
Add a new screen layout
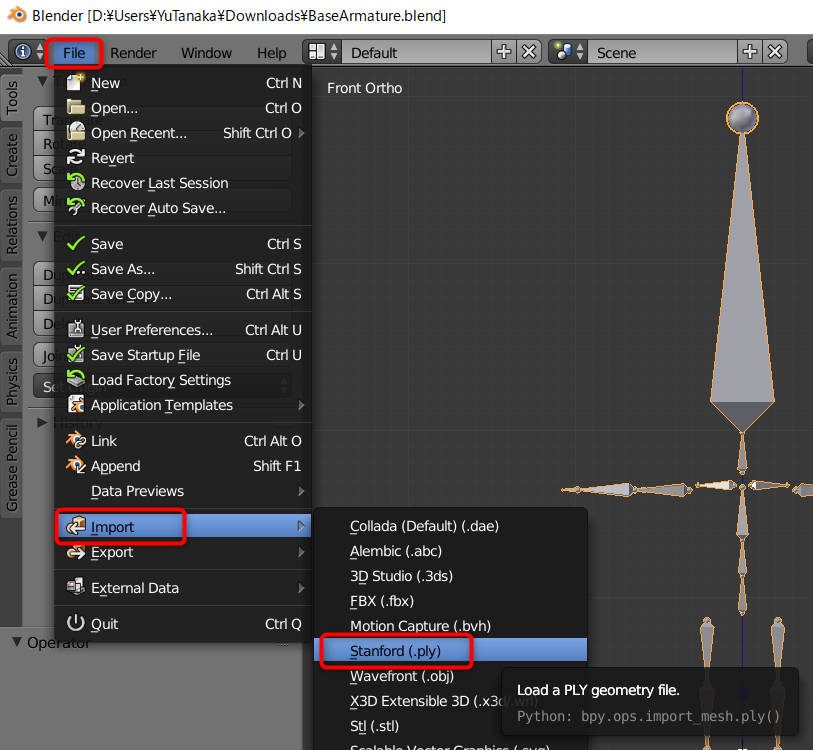click(503, 52)
